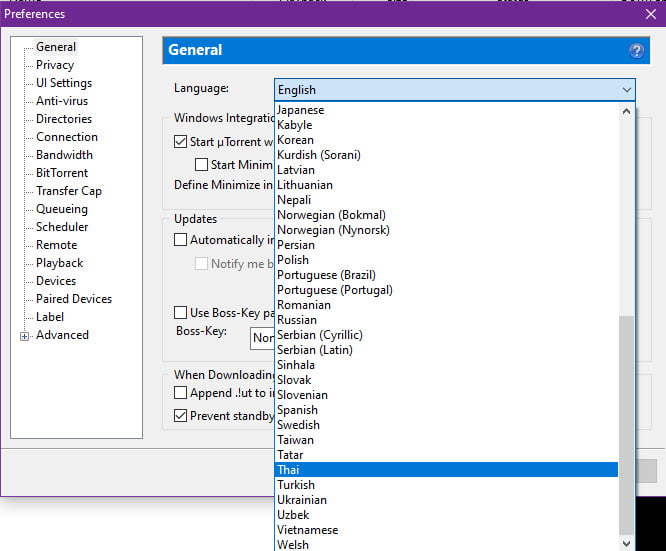Close the Preferences window
This screenshot has width=666, height=551.
(650, 14)
